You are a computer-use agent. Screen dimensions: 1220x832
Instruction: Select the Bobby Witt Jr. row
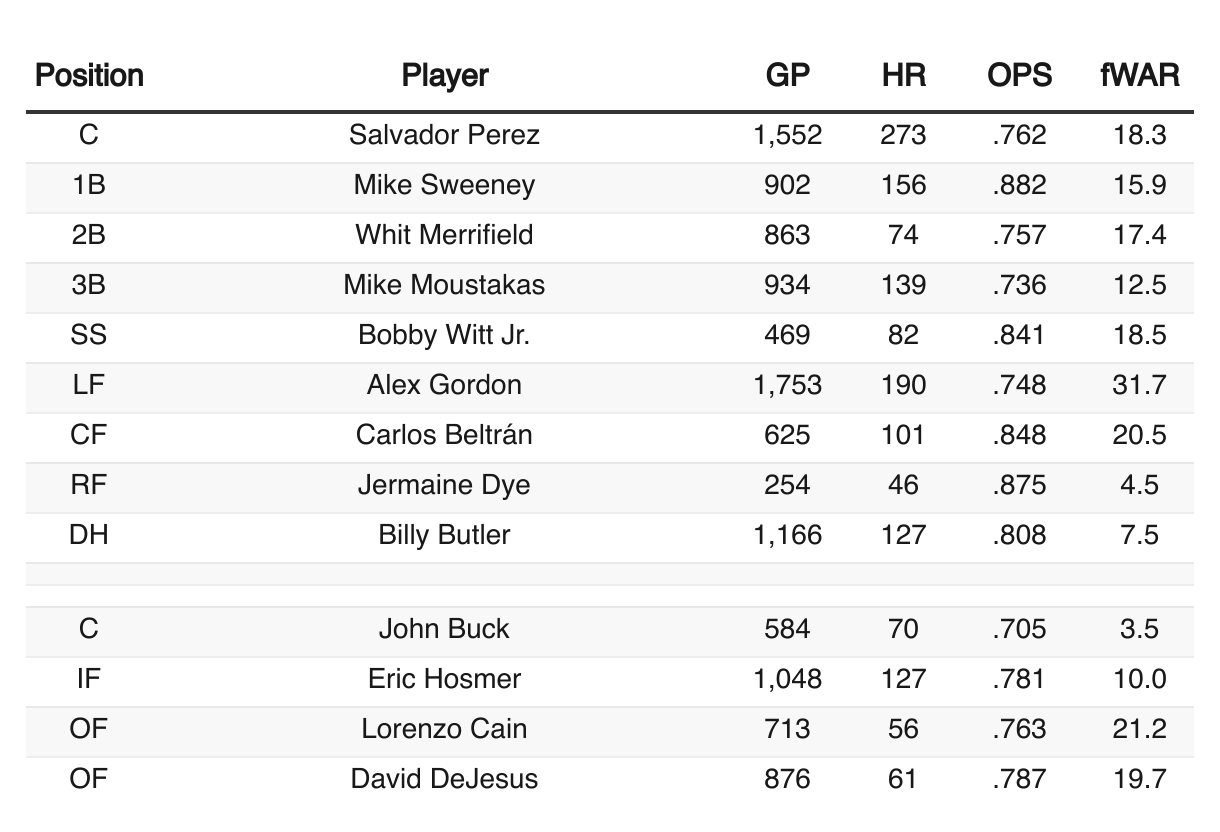(610, 335)
